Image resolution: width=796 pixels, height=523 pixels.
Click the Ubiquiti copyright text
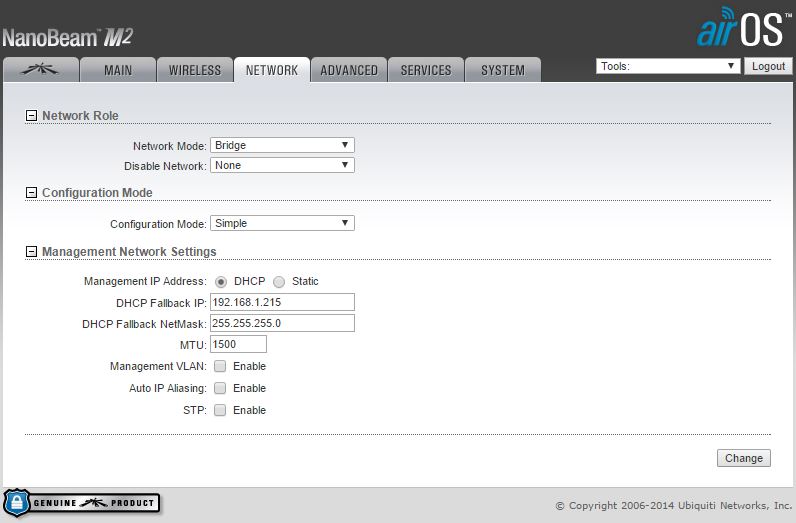pyautogui.click(x=674, y=505)
